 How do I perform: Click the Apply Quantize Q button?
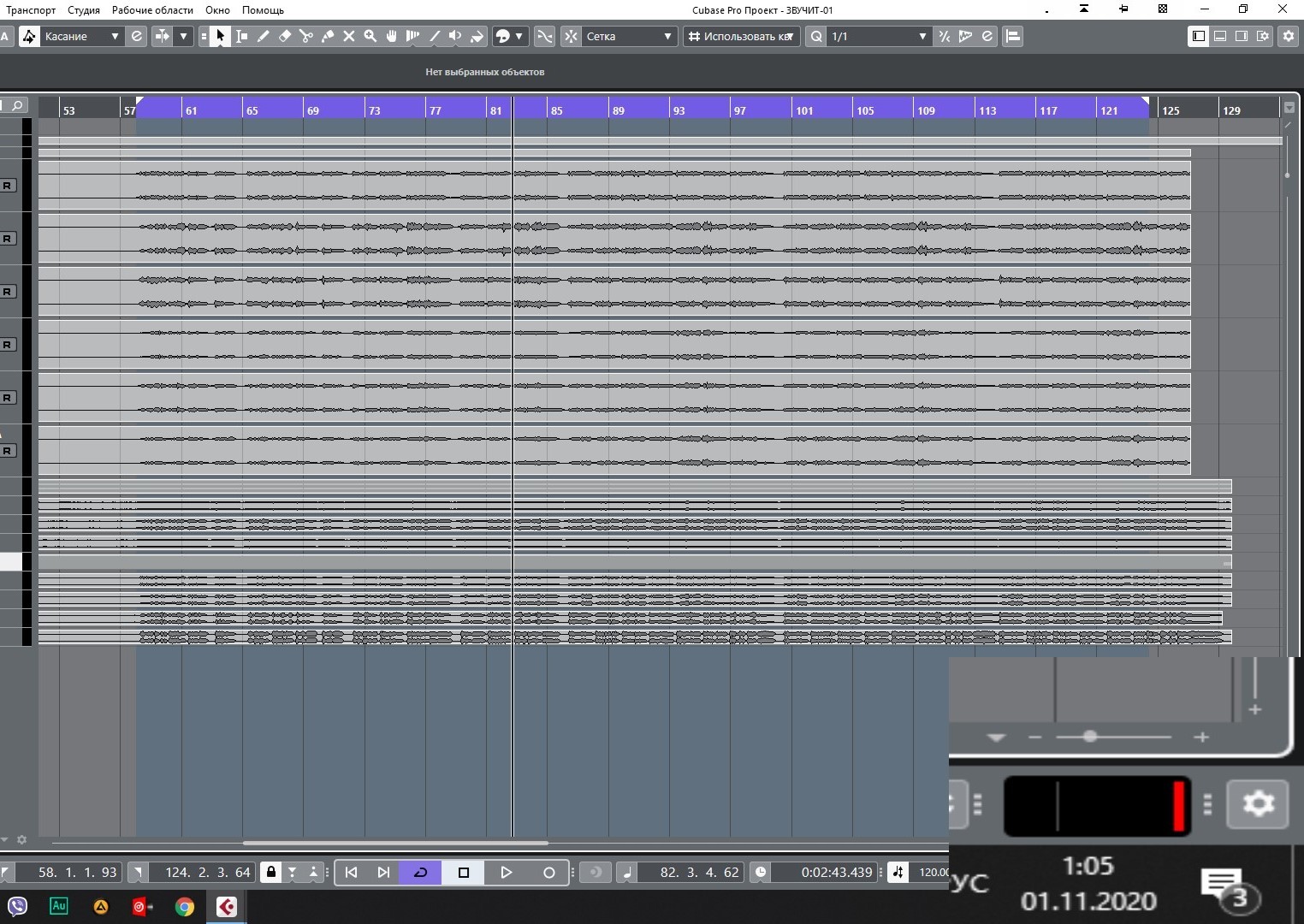click(816, 36)
